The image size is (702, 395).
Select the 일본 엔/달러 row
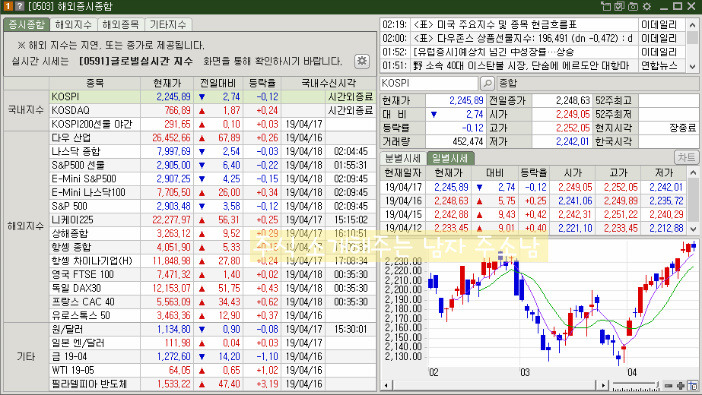coord(212,343)
